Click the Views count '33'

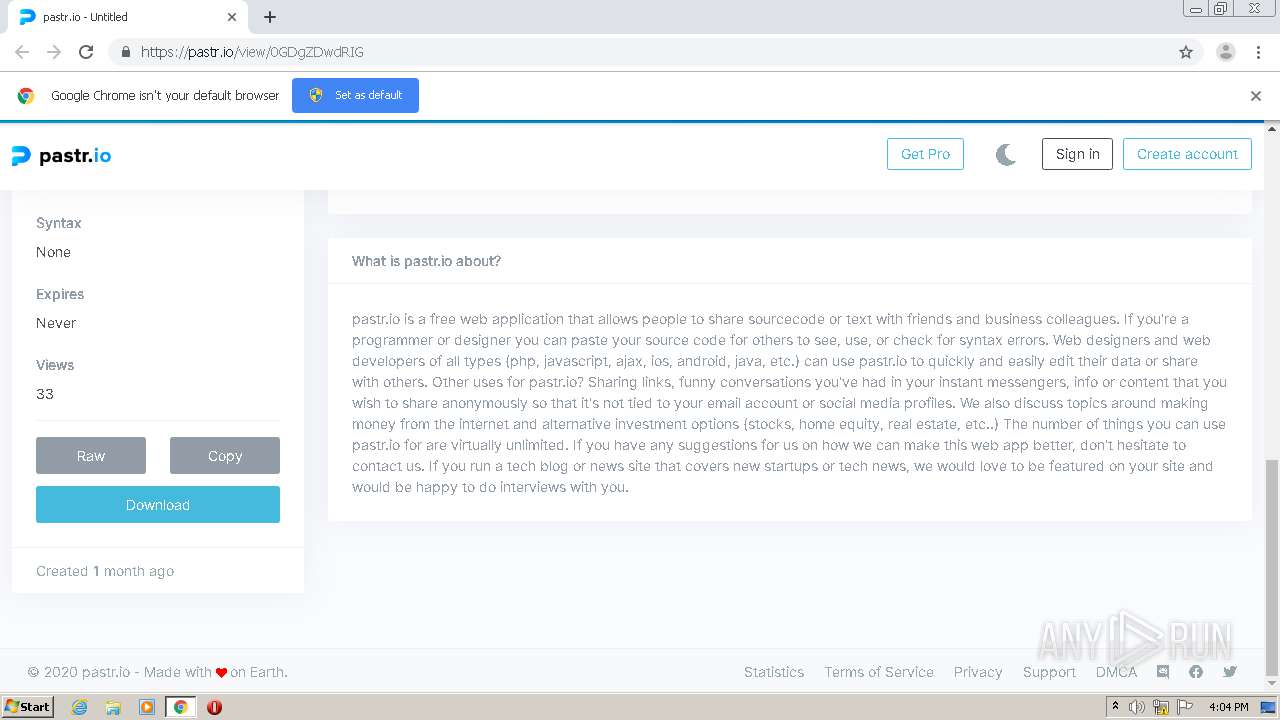[x=45, y=394]
